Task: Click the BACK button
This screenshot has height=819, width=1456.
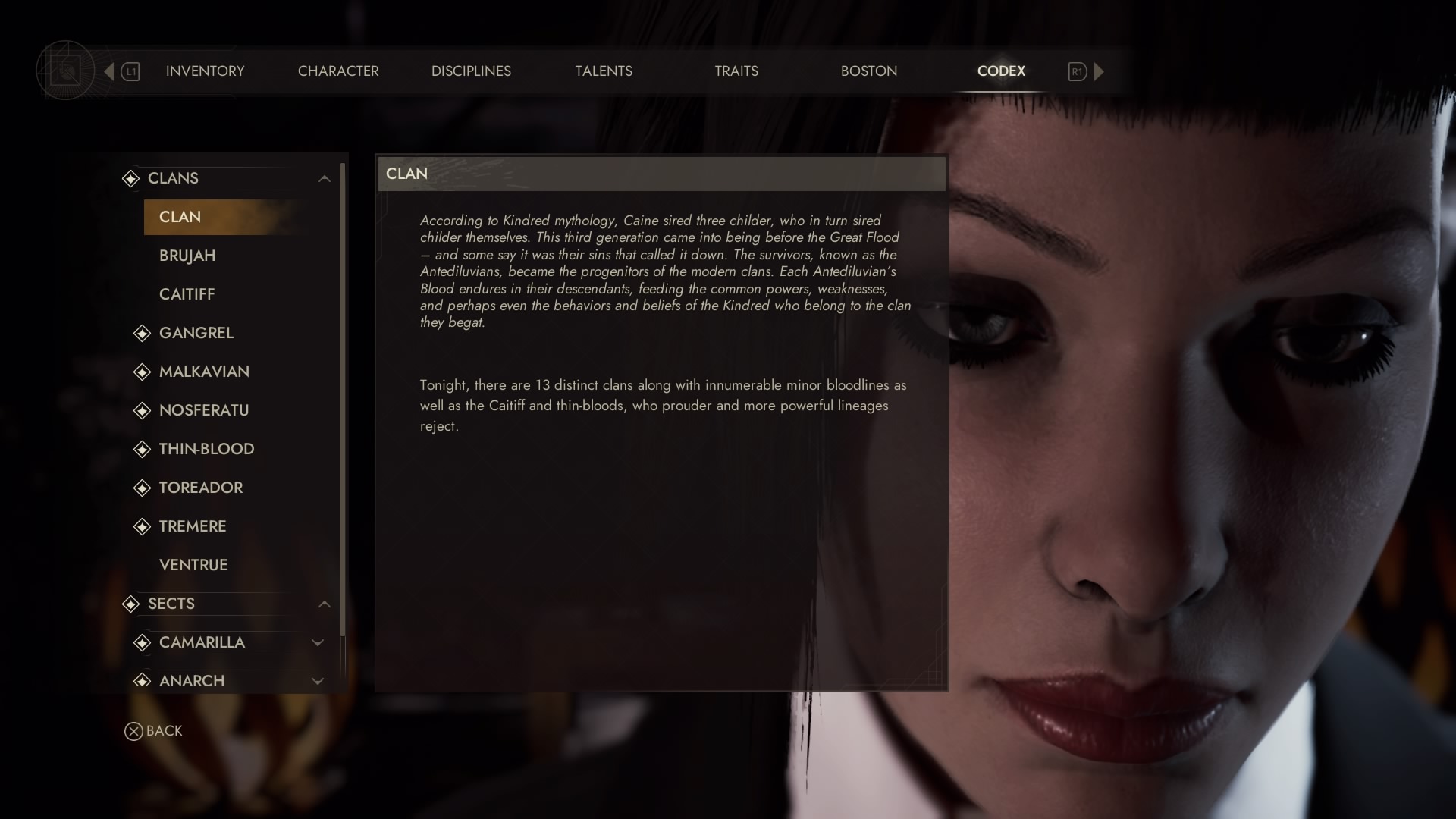Action: tap(153, 730)
